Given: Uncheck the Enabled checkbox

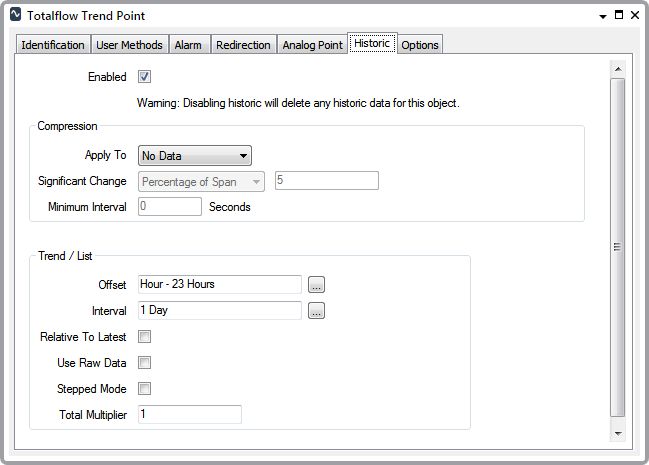Looking at the screenshot, I should tap(144, 77).
